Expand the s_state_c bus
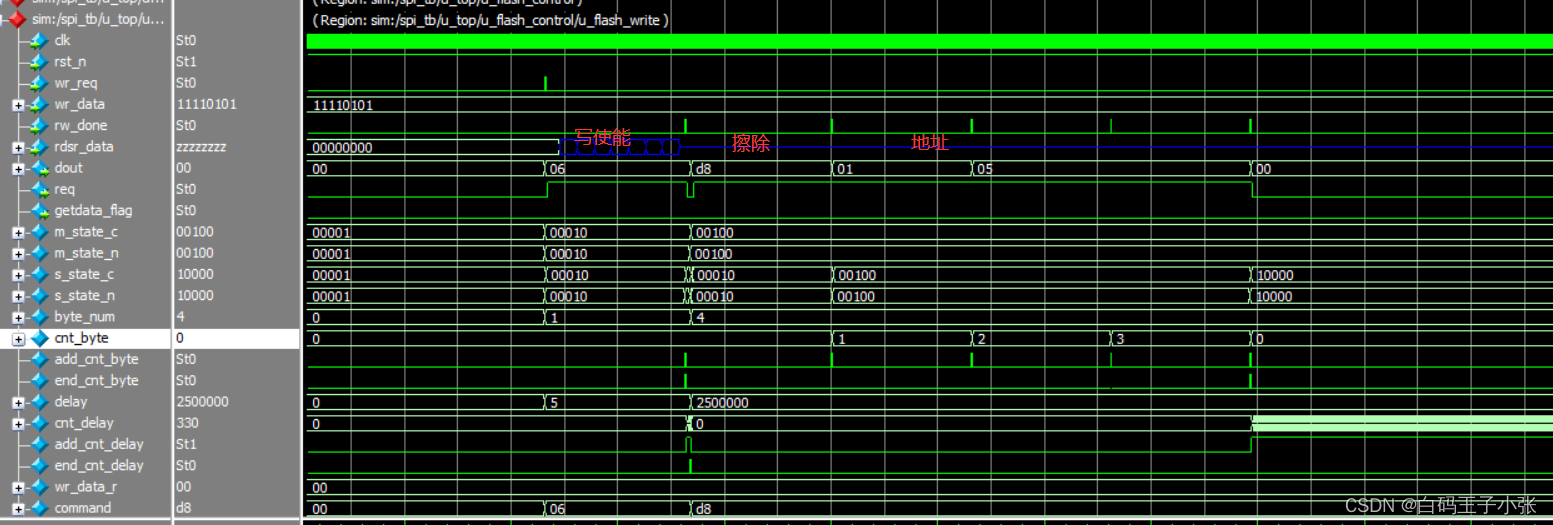Image resolution: width=1553 pixels, height=525 pixels. click(18, 275)
